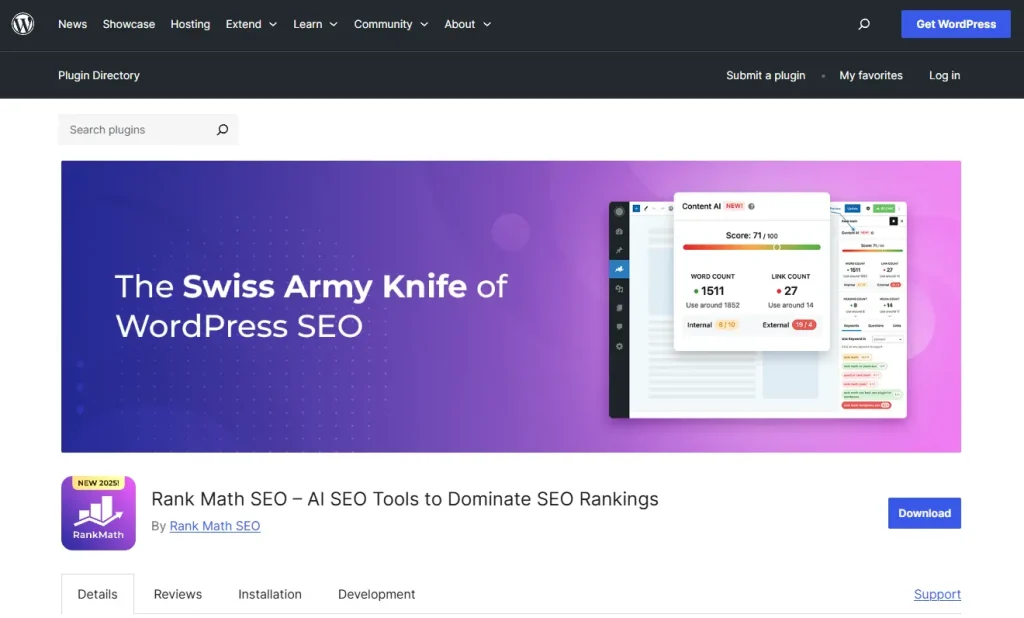Click the Get WordPress button
This screenshot has height=618, width=1024.
pos(955,24)
